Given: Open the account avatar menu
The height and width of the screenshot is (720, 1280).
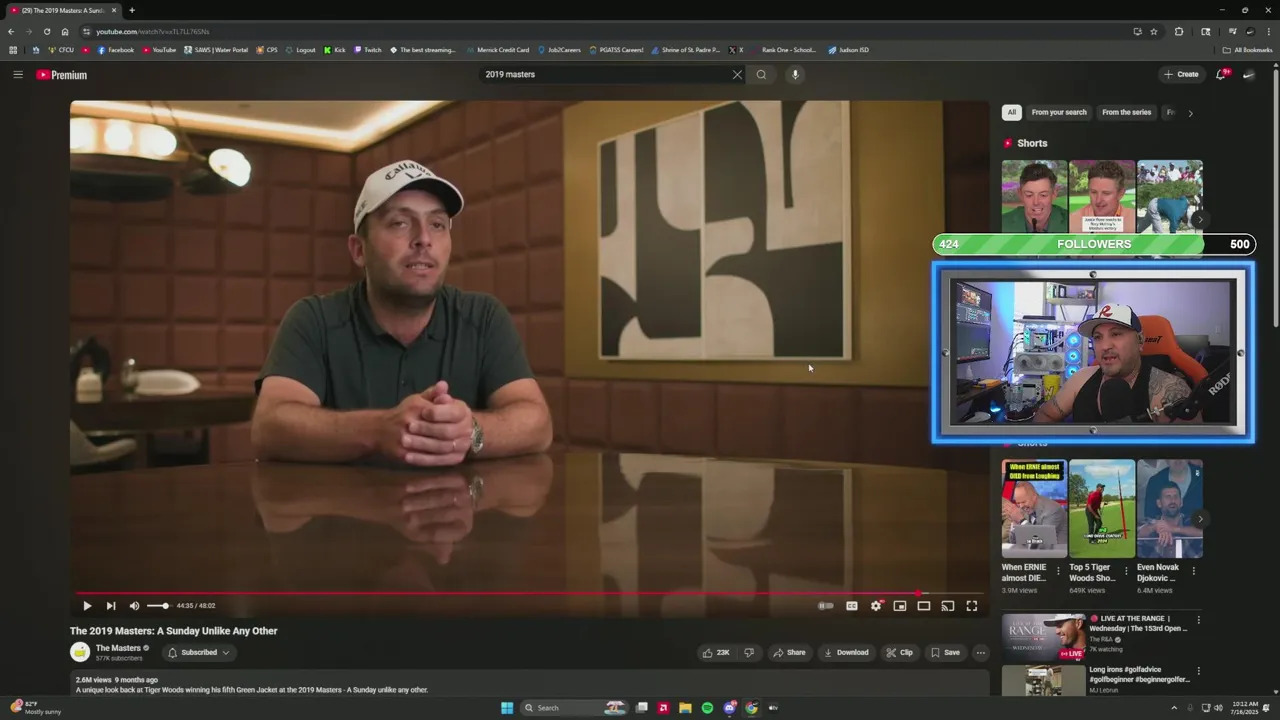Looking at the screenshot, I should [x=1249, y=74].
